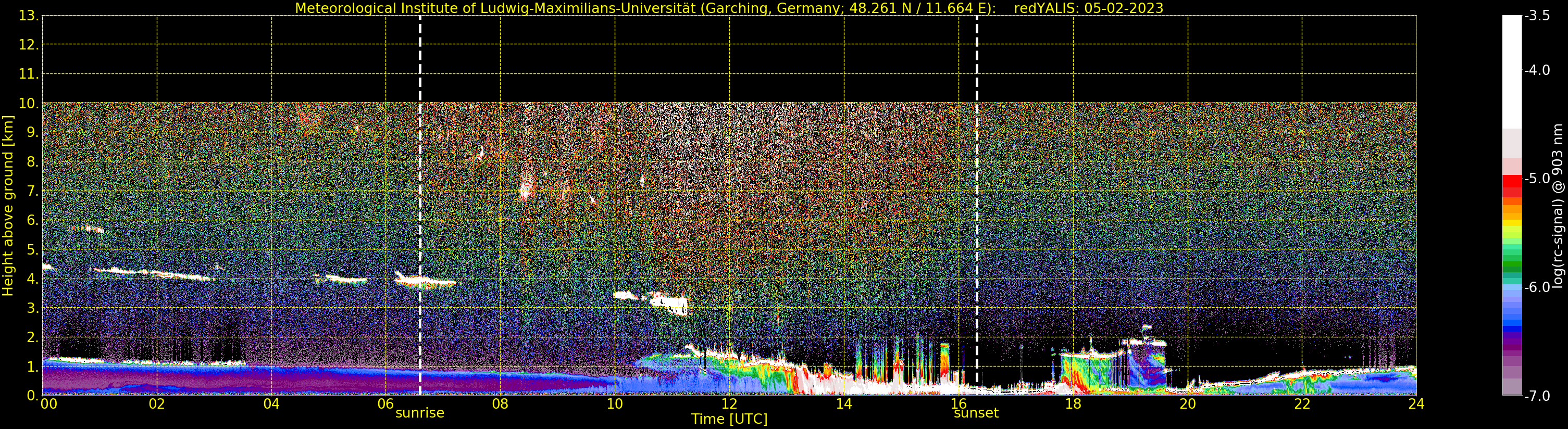
Task: Click the time axis tick label 00
Action: tap(48, 403)
